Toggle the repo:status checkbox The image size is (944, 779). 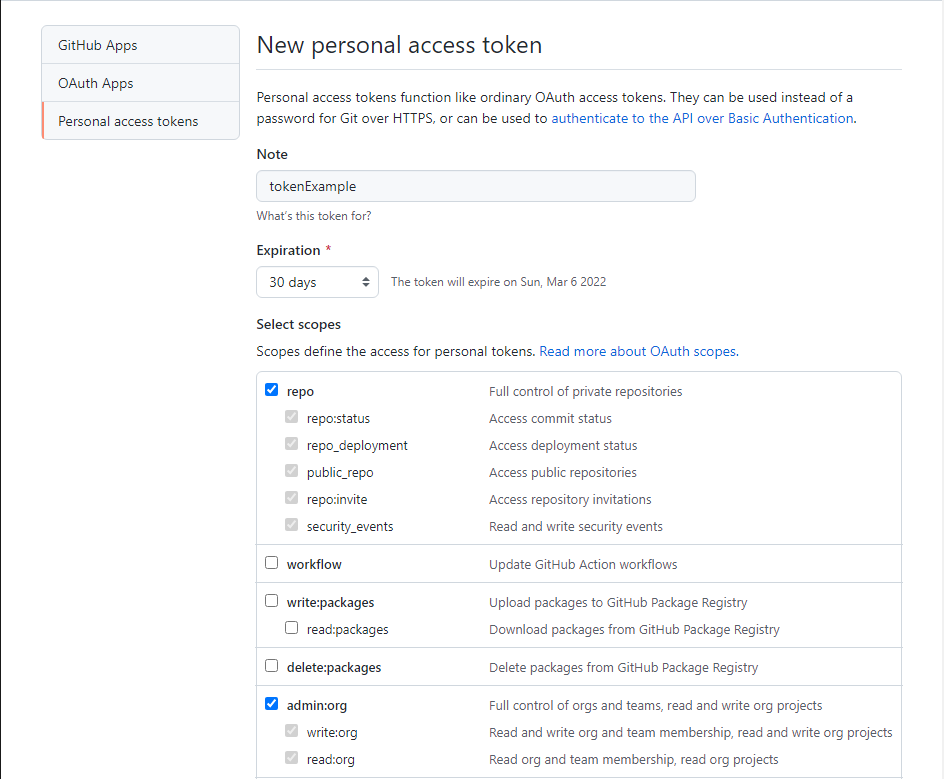pyautogui.click(x=291, y=417)
